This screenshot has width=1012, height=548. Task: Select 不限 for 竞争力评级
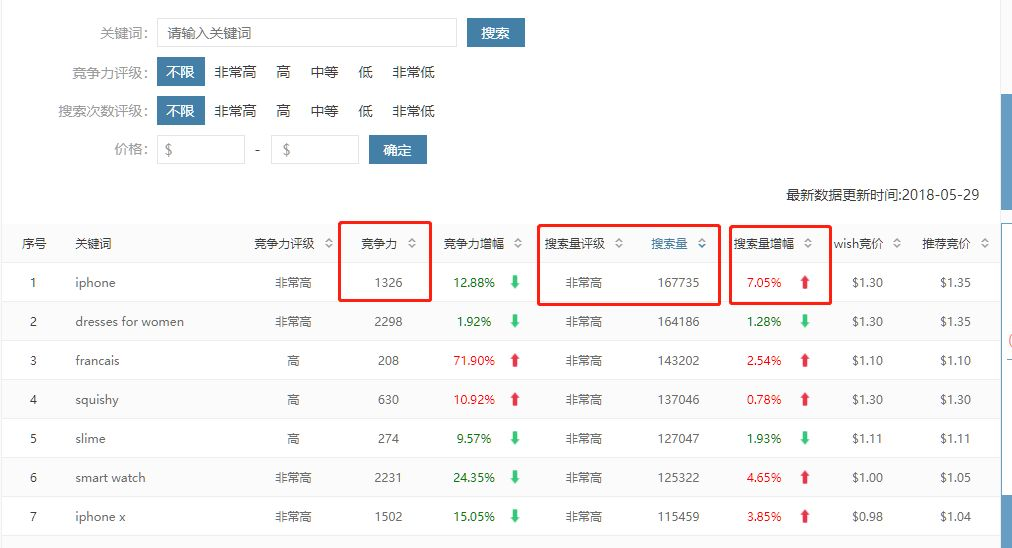[181, 72]
